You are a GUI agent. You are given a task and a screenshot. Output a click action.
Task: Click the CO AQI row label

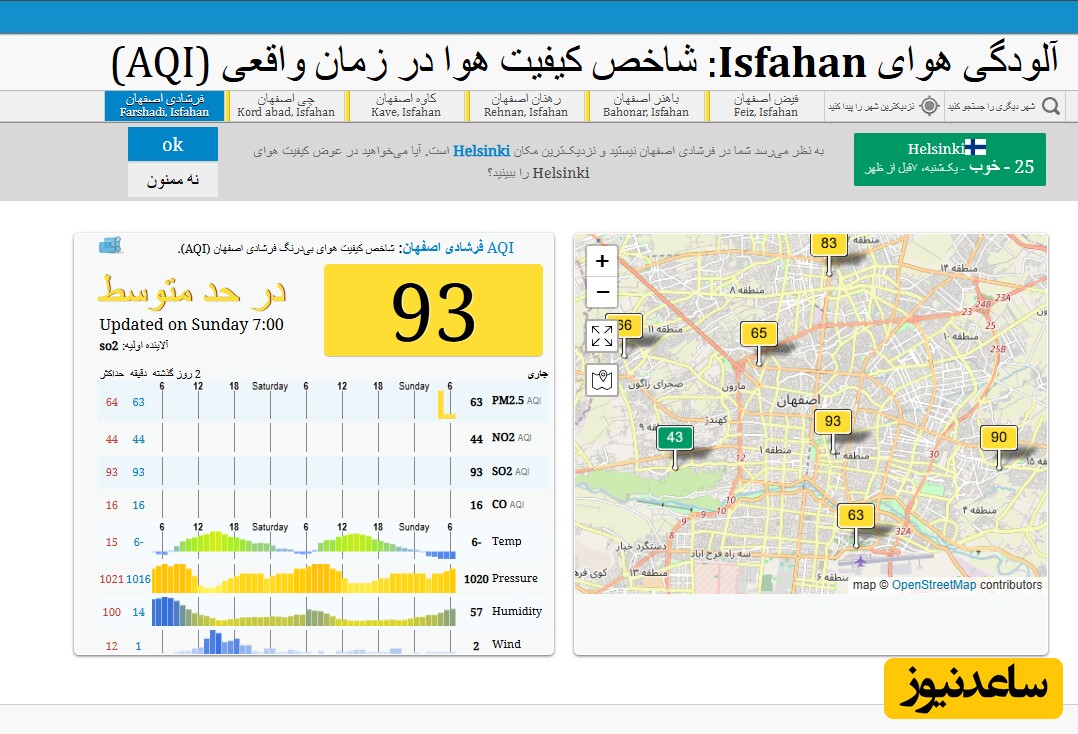[507, 504]
